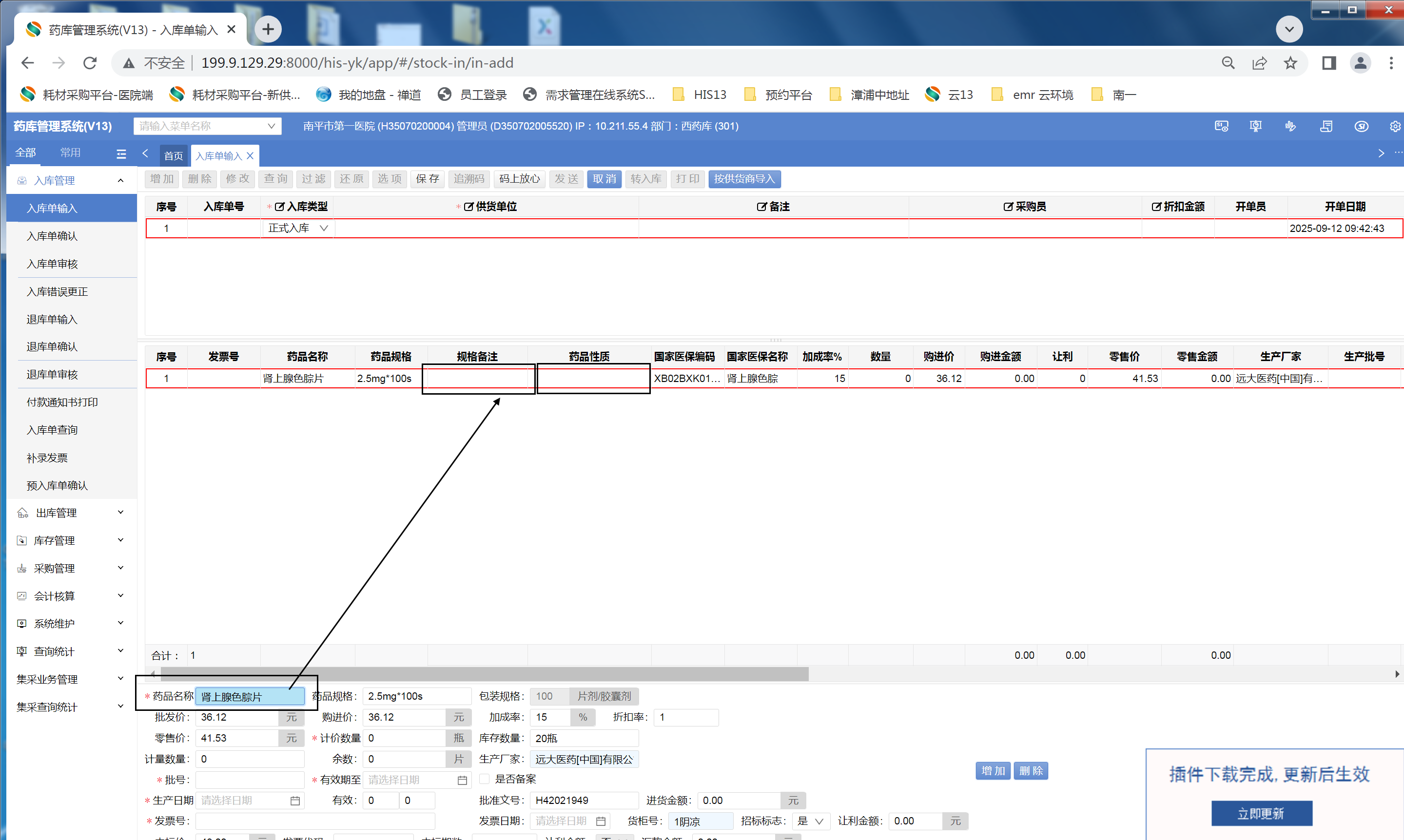Open 入库单确认 in the sidebar
Image resolution: width=1404 pixels, height=840 pixels.
click(x=52, y=236)
